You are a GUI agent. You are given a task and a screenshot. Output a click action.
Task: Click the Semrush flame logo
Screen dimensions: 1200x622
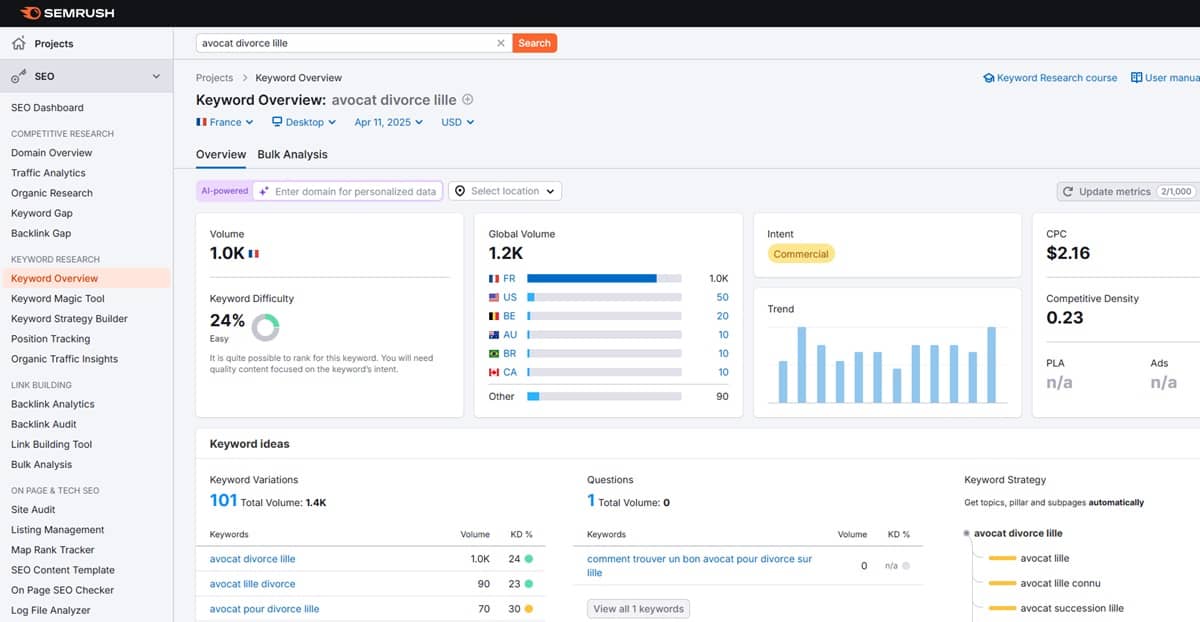point(29,13)
